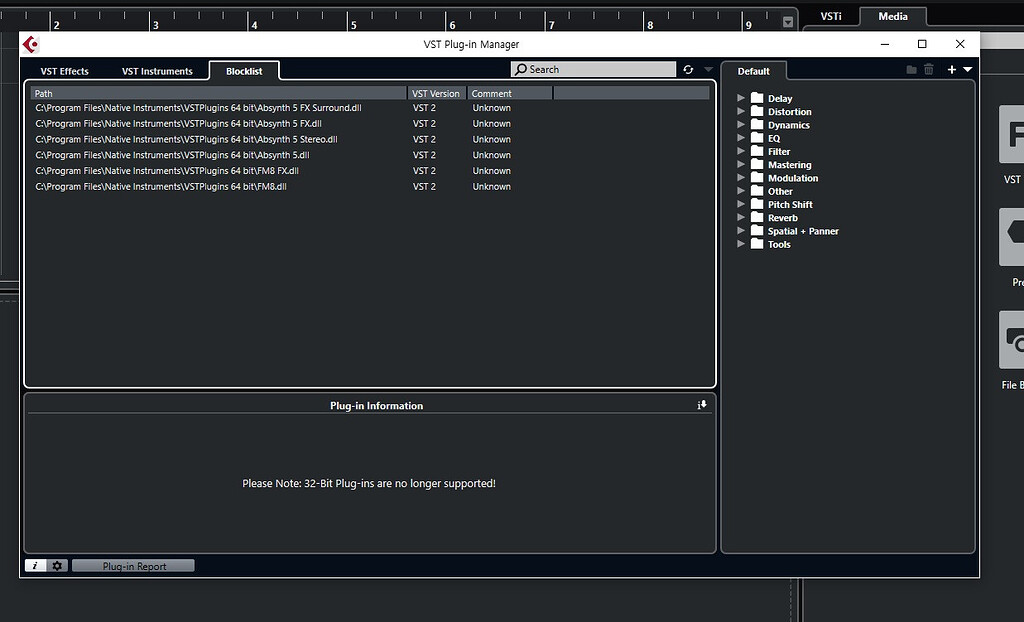1024x622 pixels.
Task: Click the Plug-in Report button
Action: 133,565
